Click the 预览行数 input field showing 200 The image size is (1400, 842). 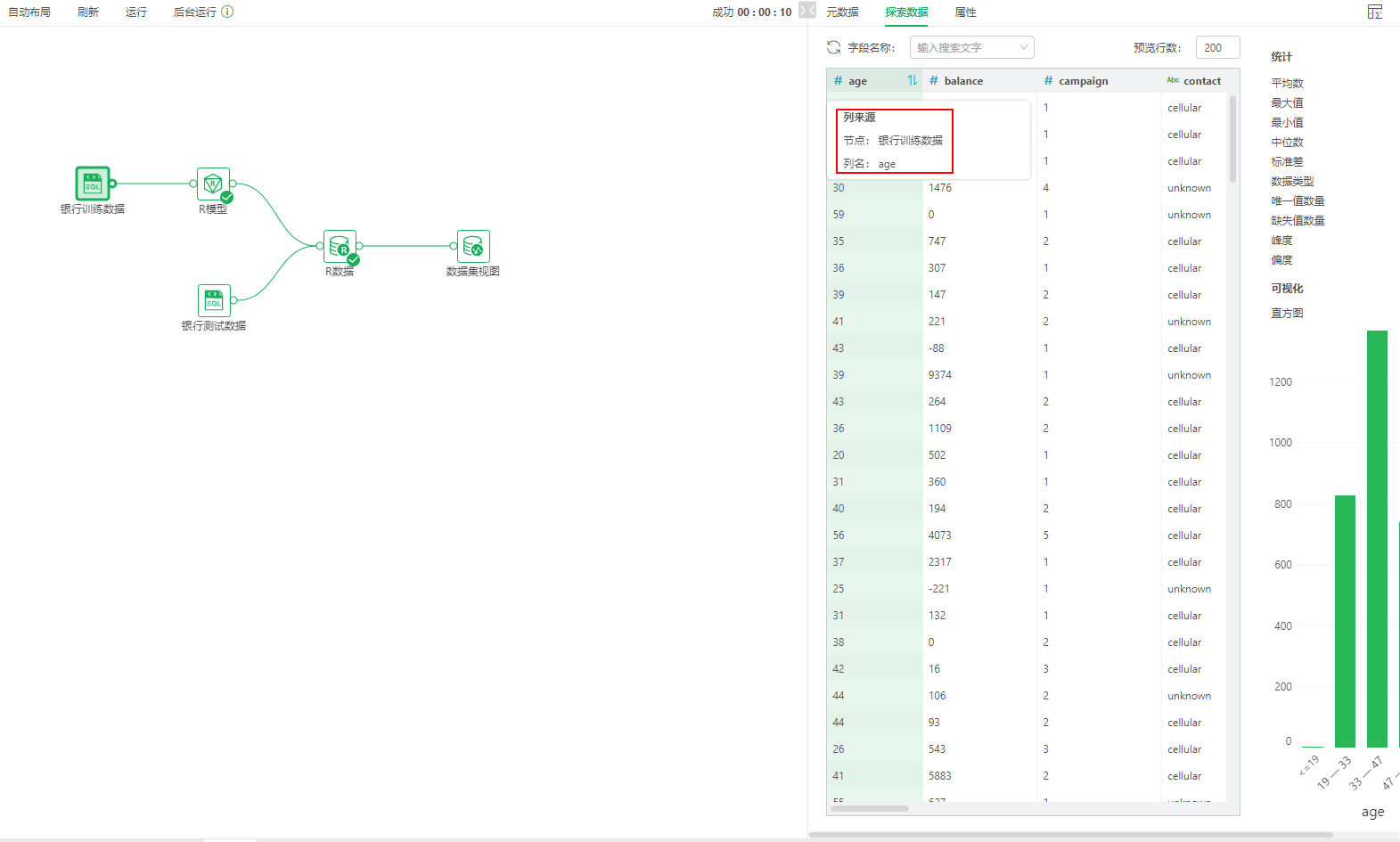[x=1217, y=47]
